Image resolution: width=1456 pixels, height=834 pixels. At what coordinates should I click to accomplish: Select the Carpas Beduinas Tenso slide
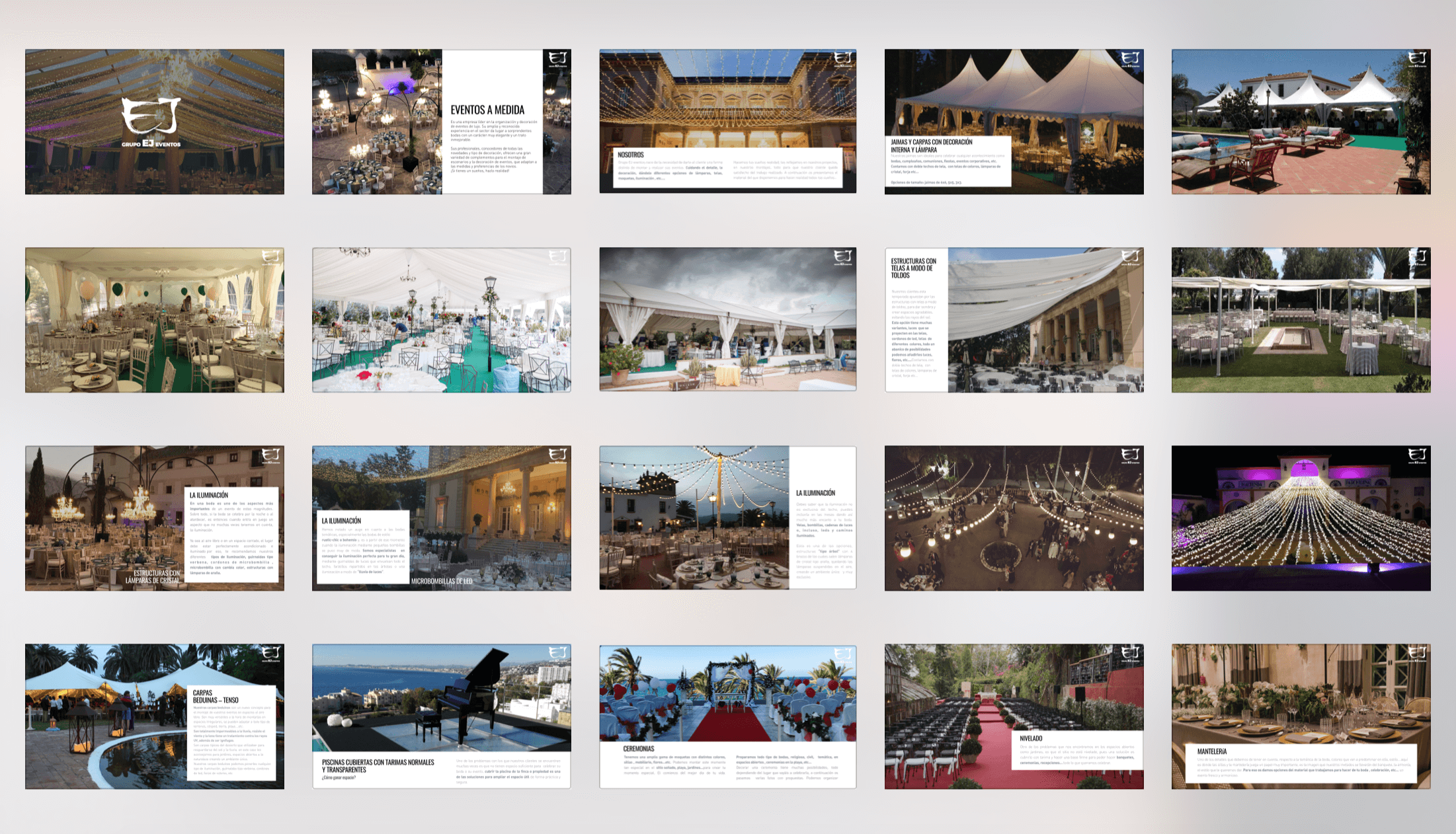pyautogui.click(x=154, y=716)
